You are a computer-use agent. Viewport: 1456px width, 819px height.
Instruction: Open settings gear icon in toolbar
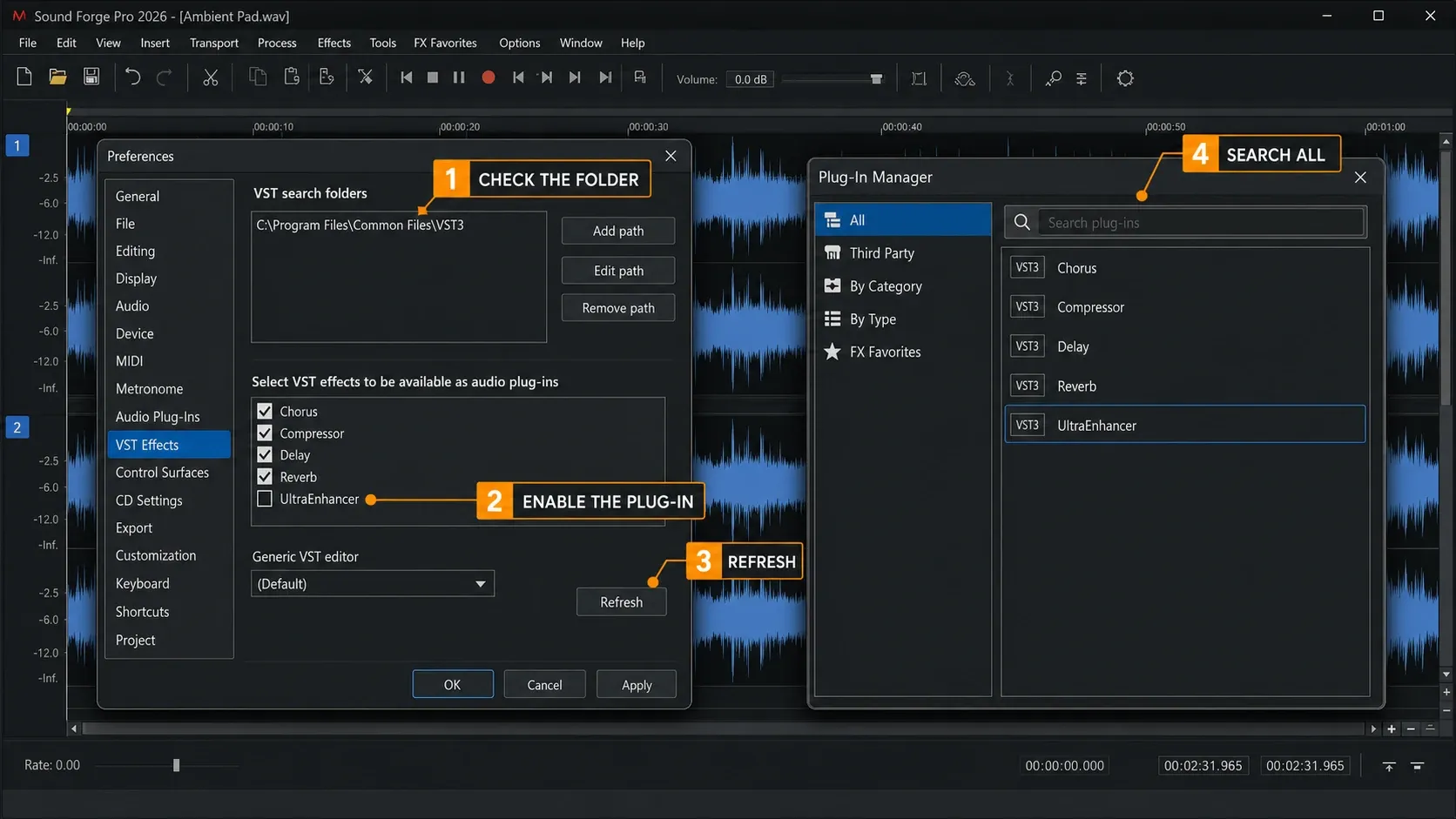tap(1125, 78)
